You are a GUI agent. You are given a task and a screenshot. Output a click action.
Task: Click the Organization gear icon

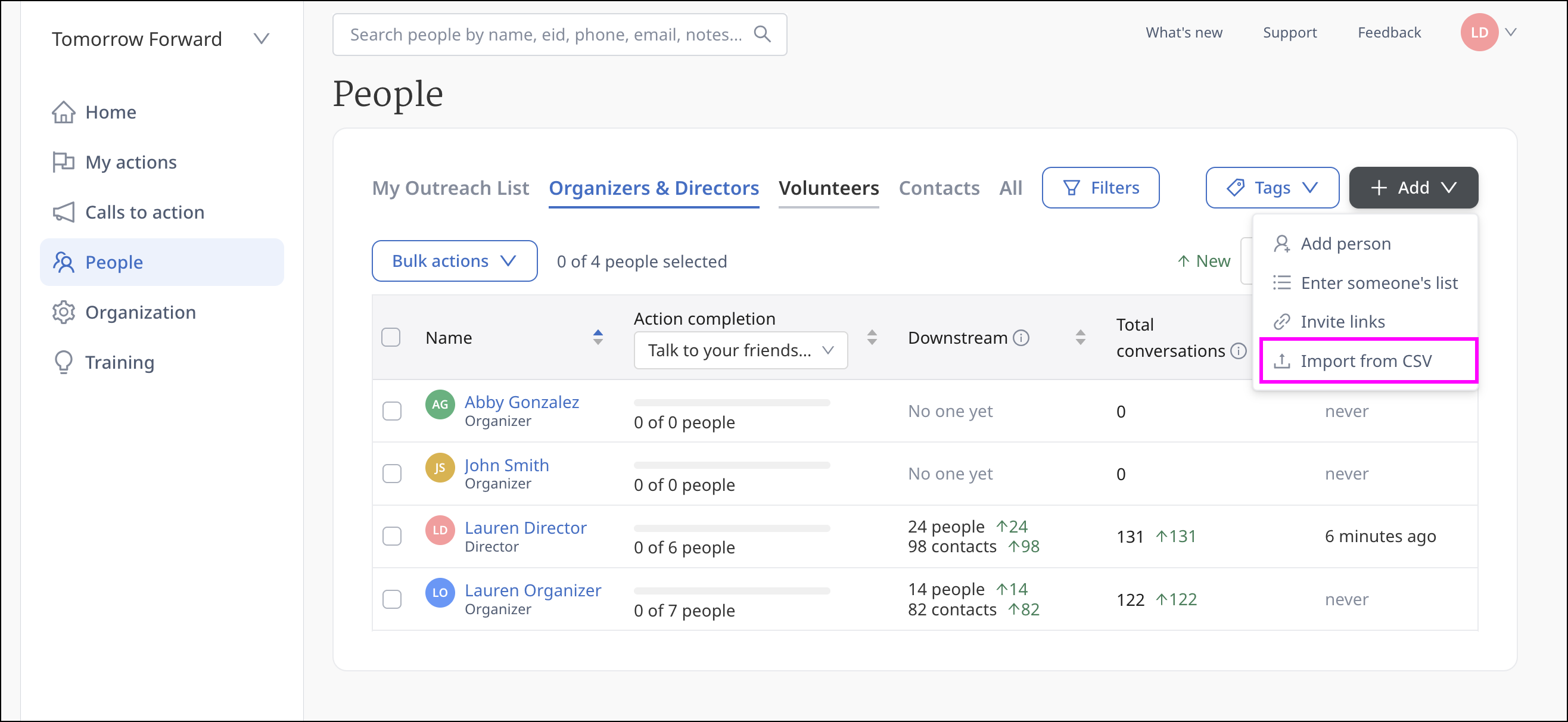63,312
